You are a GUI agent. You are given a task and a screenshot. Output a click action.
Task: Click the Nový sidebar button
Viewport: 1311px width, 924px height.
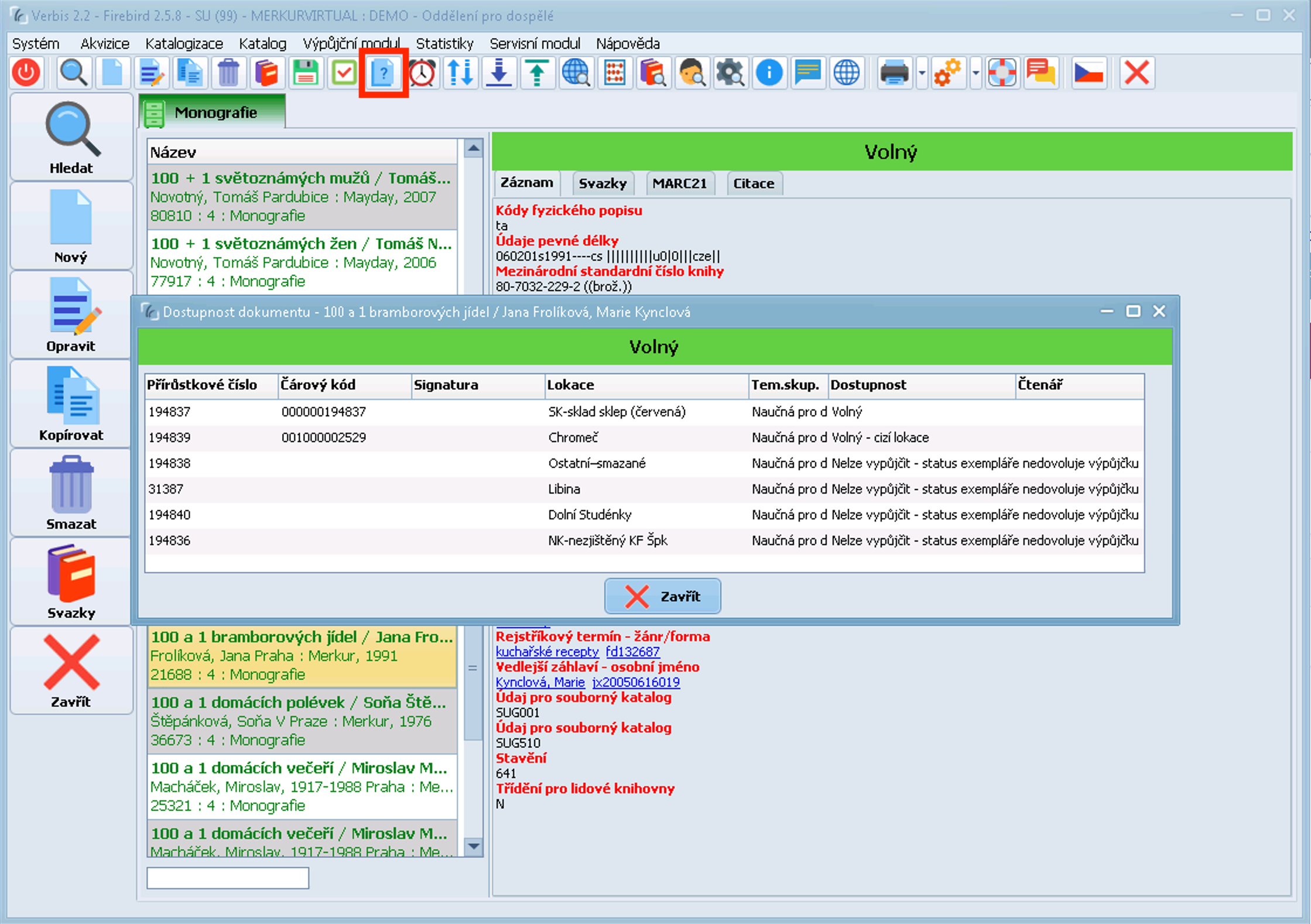click(71, 227)
